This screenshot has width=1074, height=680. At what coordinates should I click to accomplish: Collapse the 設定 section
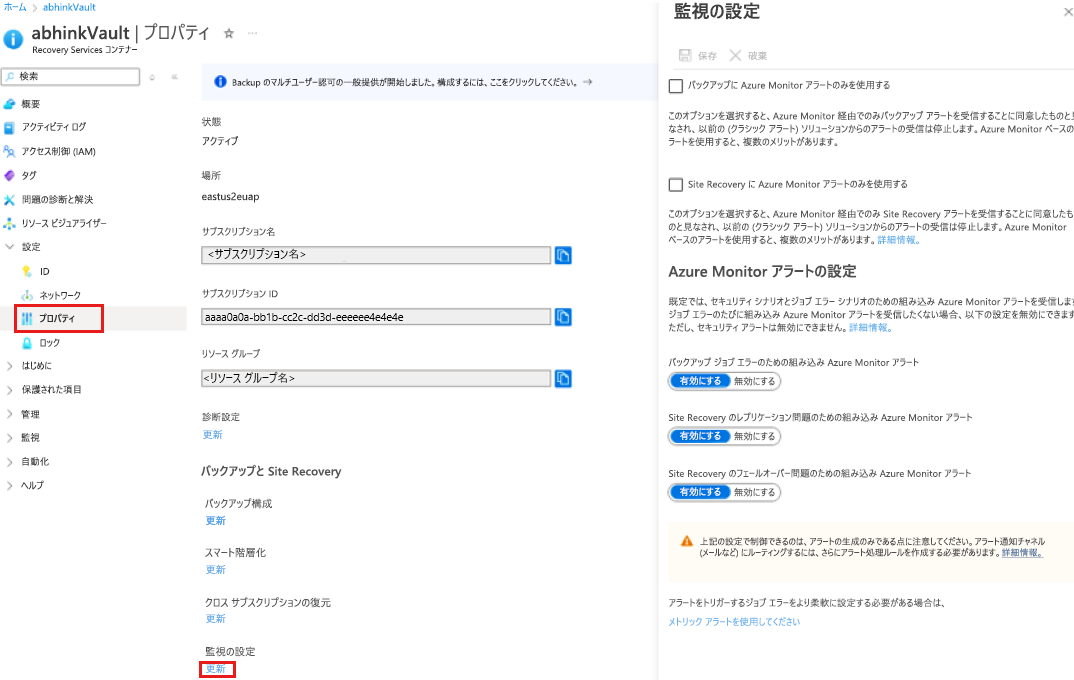10,247
